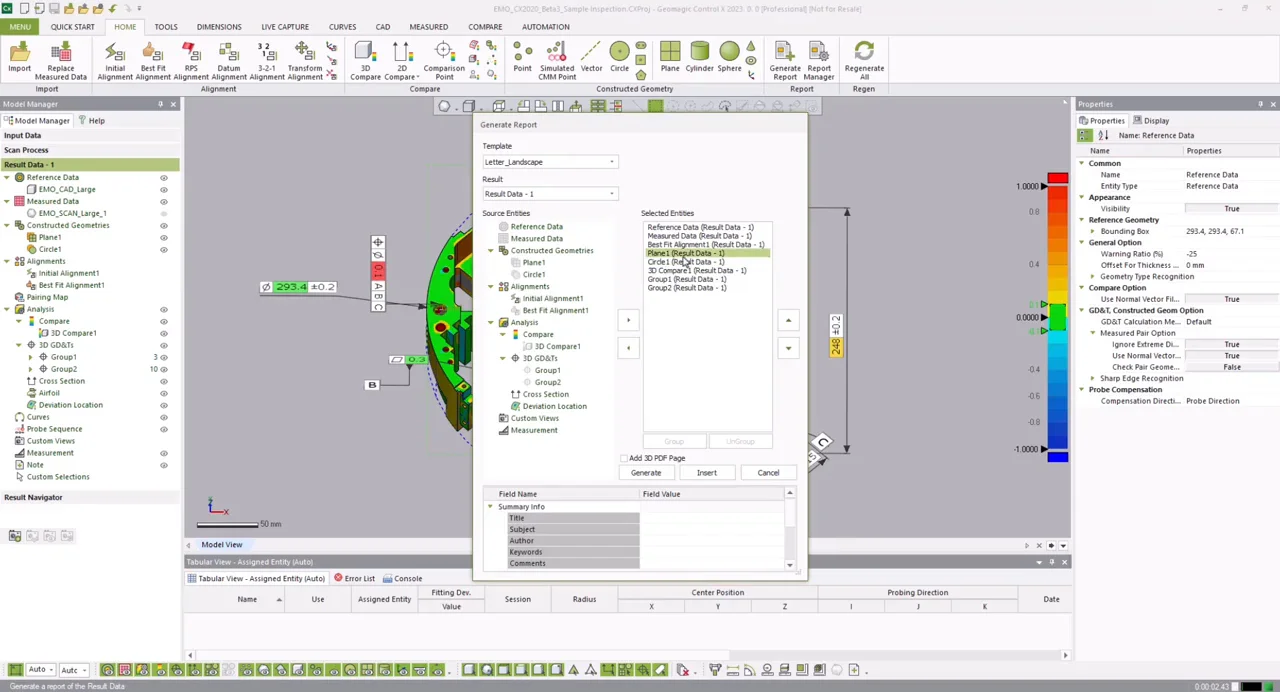Click the Regenerate All icon
The image size is (1280, 692).
tap(864, 60)
